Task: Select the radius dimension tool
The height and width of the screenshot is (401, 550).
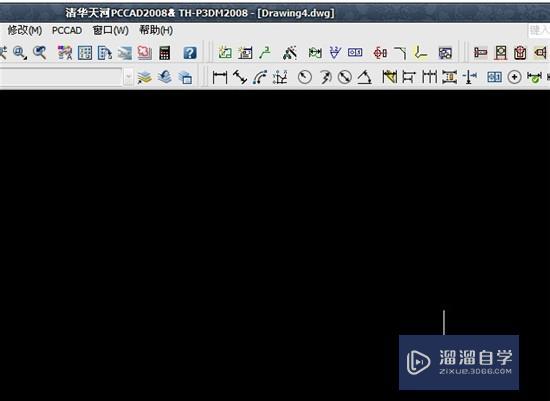Action: point(304,77)
